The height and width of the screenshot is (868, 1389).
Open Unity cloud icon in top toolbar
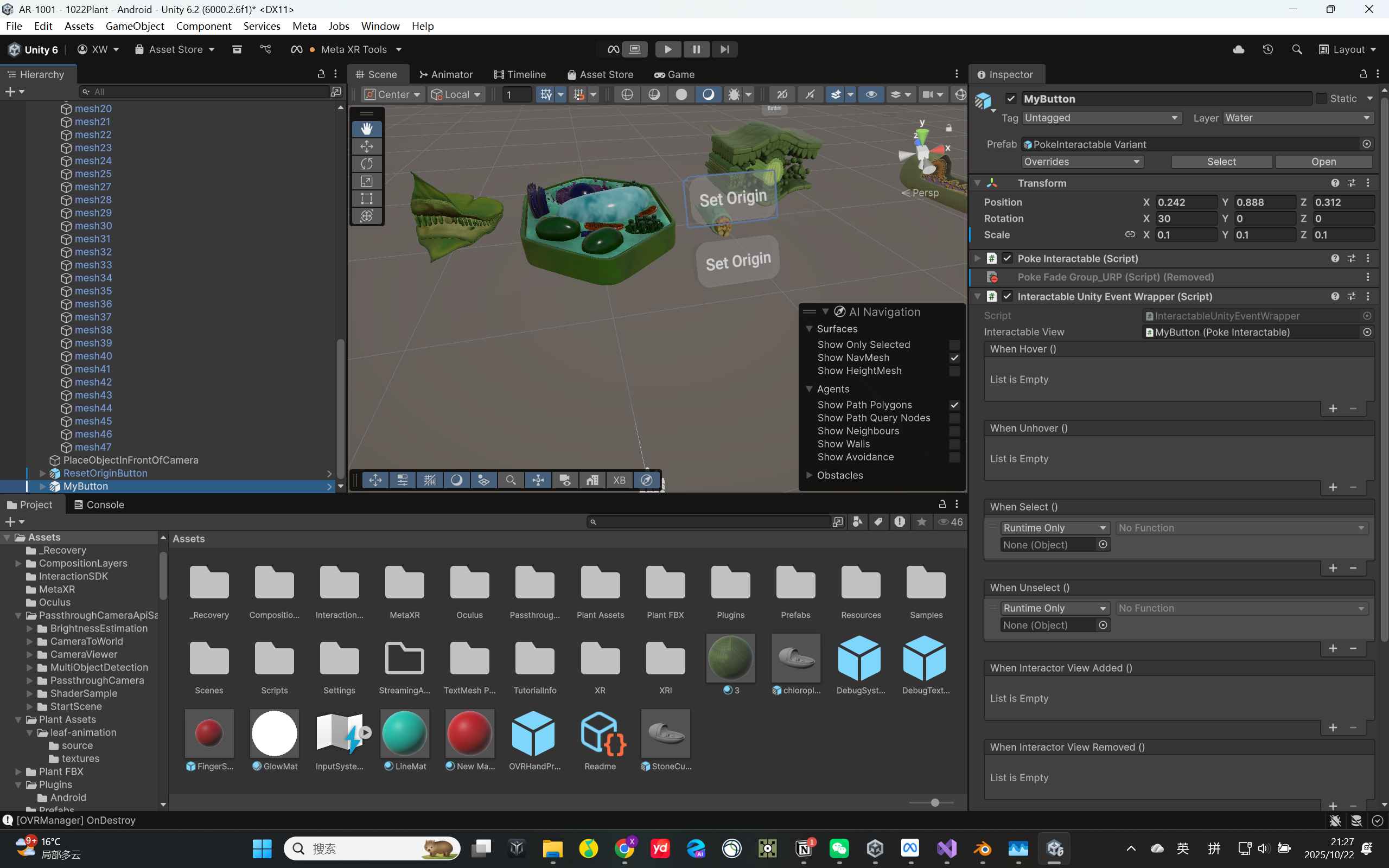pos(1238,49)
